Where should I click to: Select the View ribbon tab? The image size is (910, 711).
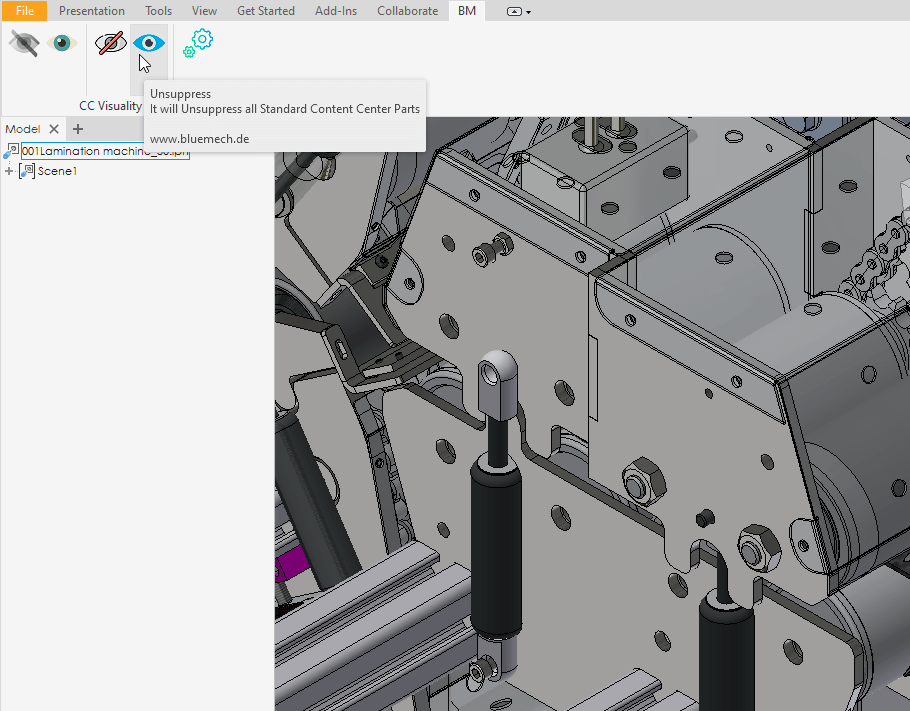pyautogui.click(x=204, y=10)
